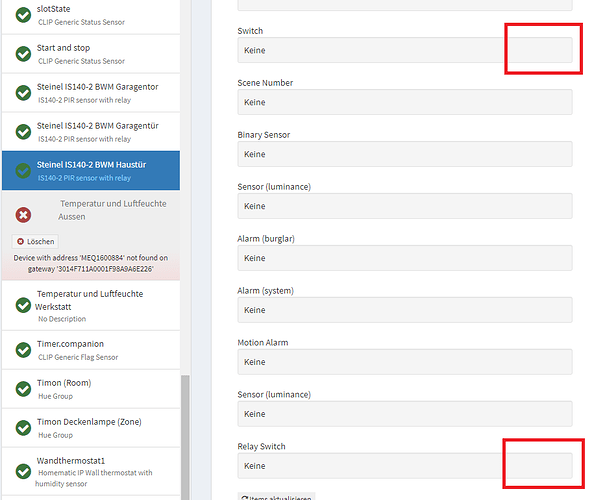Click status check icon for Timon (Room)
Image resolution: width=592 pixels, height=500 pixels.
tap(23, 389)
